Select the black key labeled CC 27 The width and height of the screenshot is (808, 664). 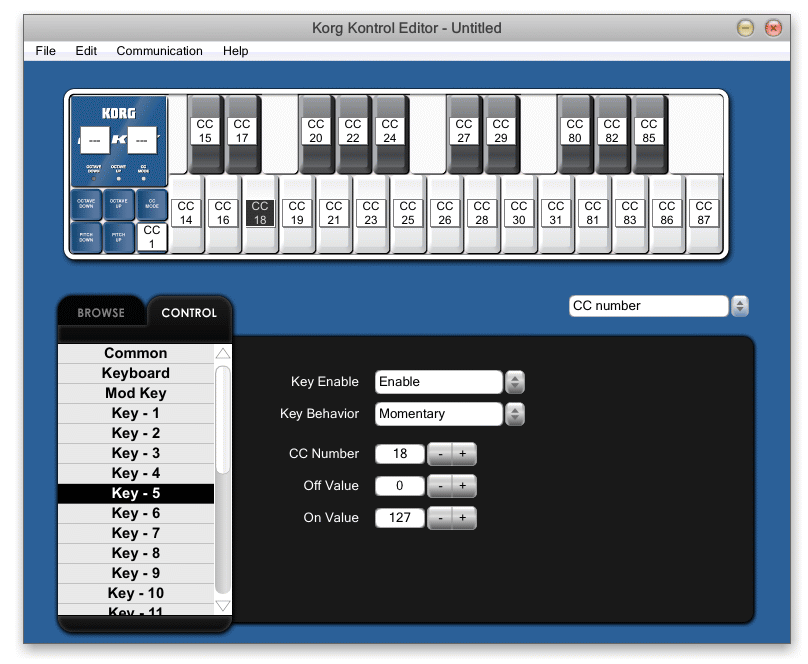coord(464,134)
